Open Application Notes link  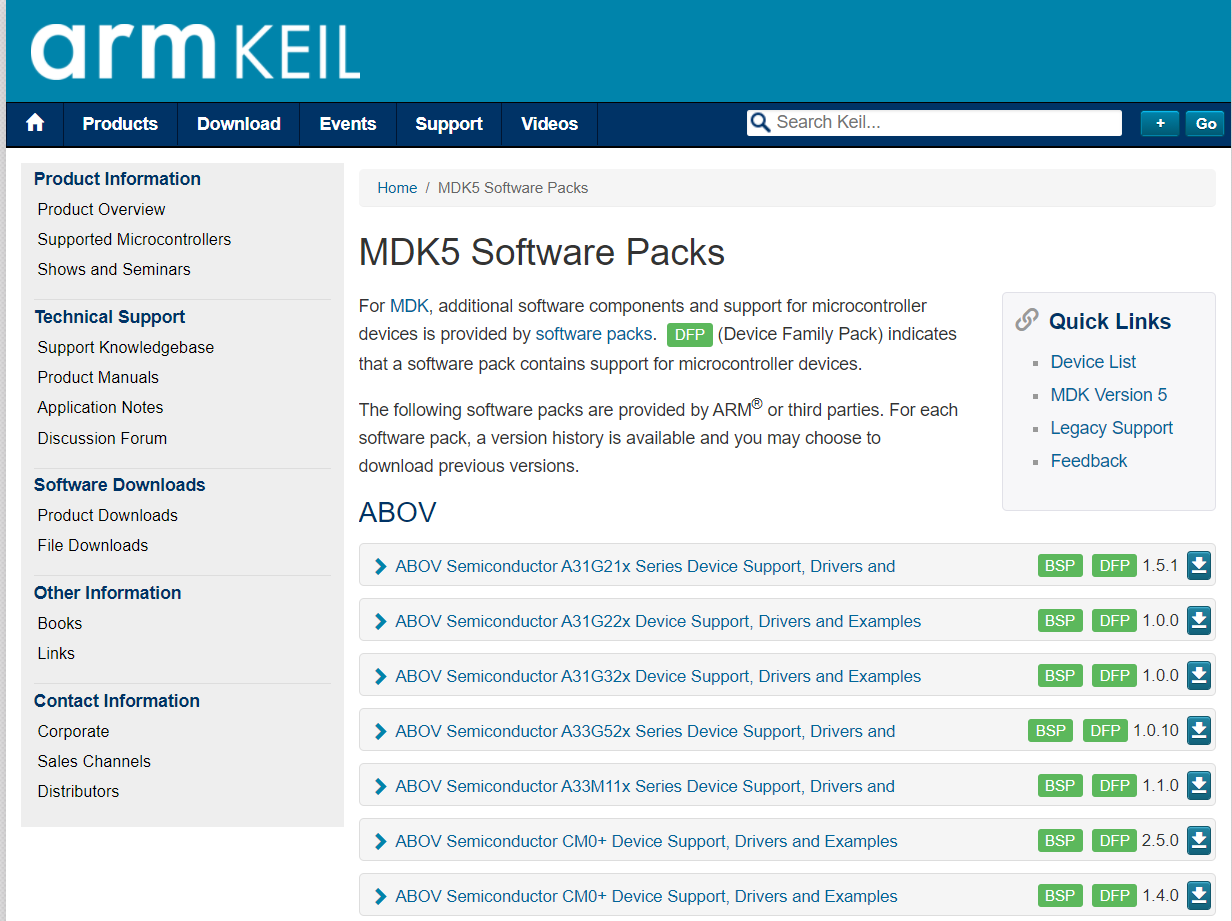click(100, 407)
